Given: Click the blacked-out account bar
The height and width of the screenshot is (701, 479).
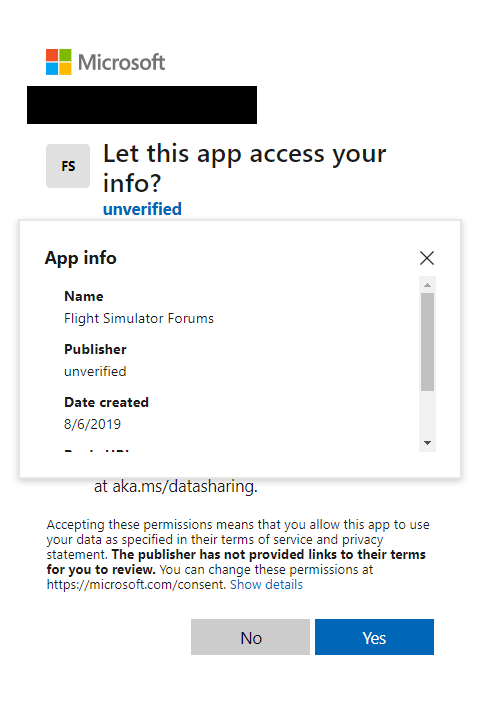Looking at the screenshot, I should click(142, 105).
